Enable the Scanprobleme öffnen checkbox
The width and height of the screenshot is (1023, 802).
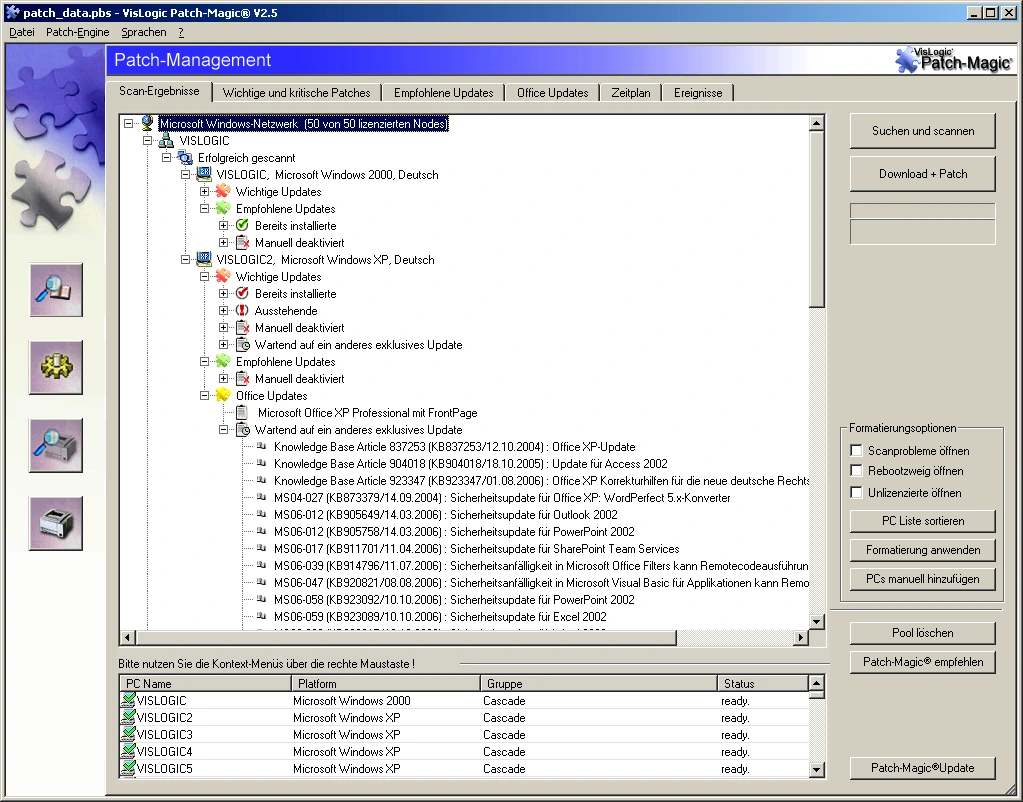857,450
